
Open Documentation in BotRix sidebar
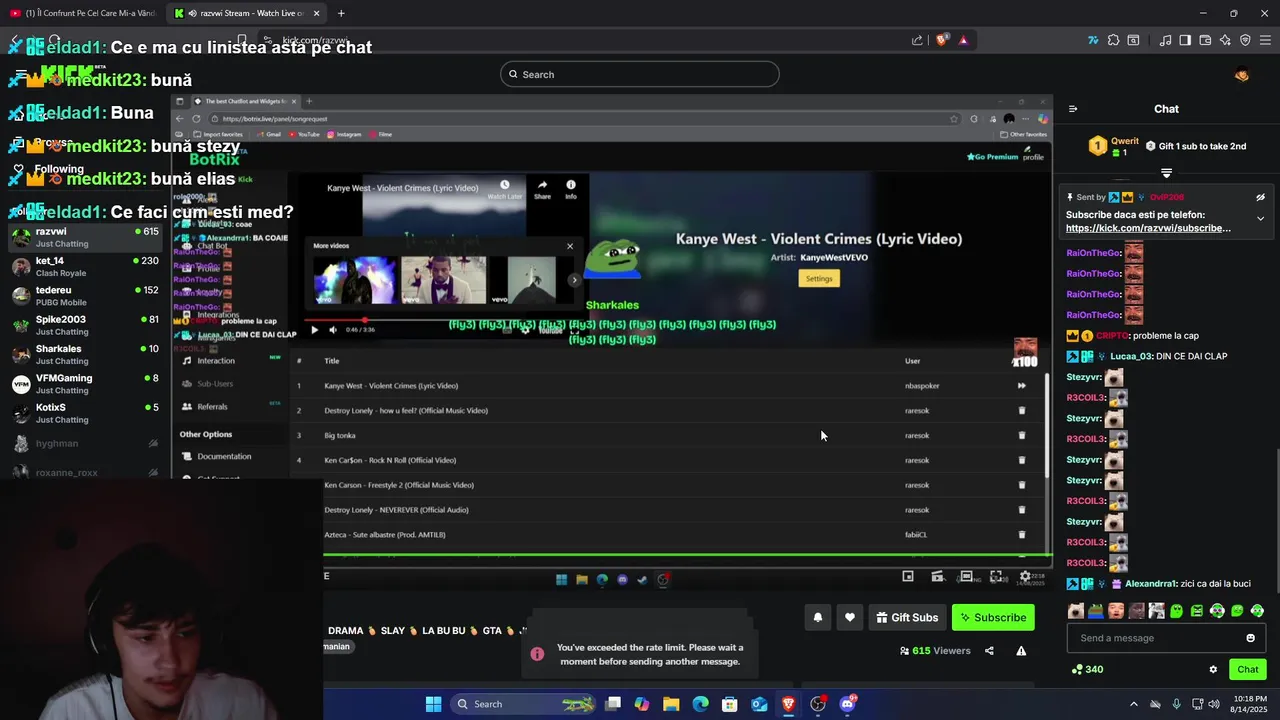click(224, 456)
